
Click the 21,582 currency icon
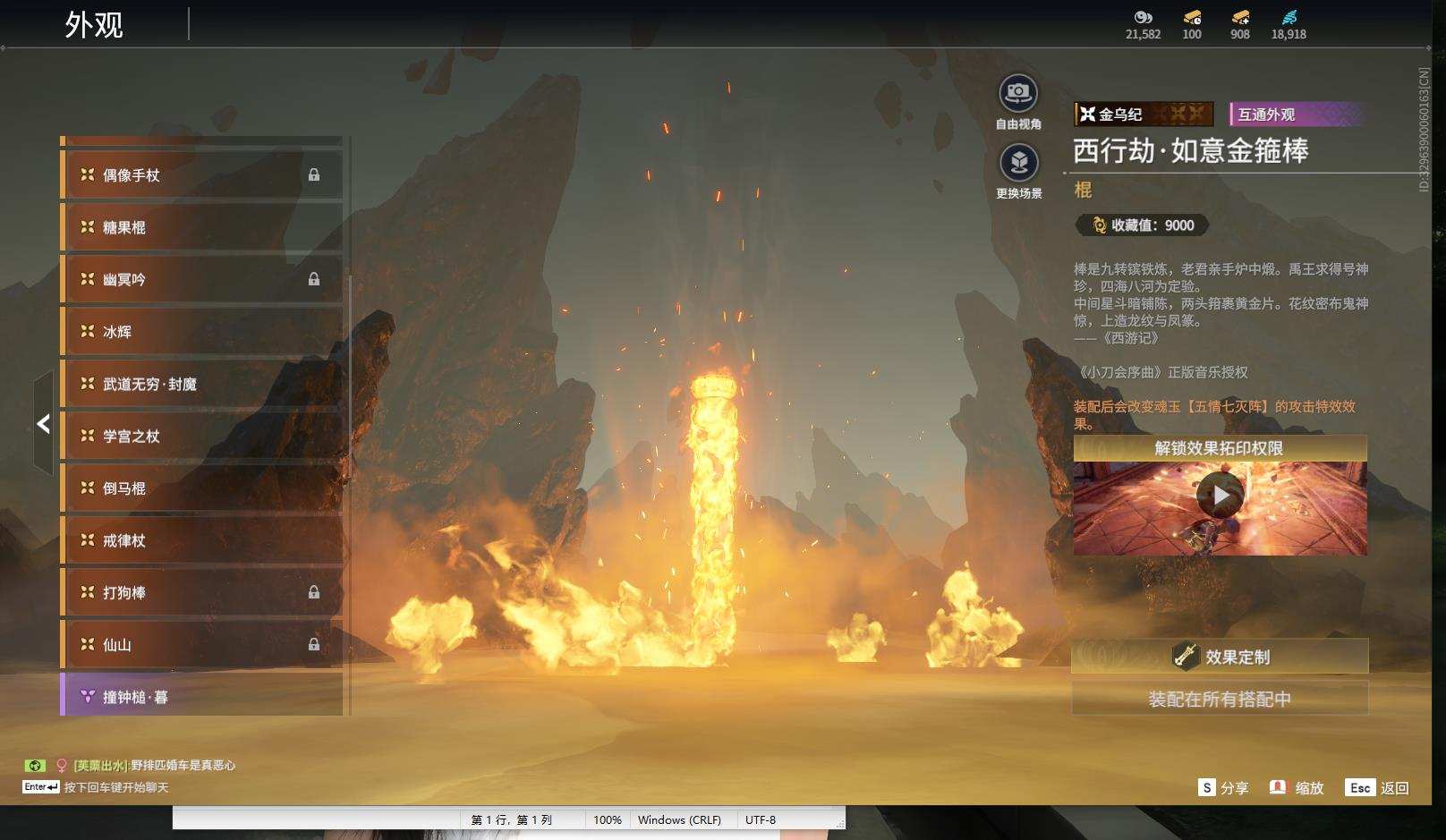(x=1143, y=17)
